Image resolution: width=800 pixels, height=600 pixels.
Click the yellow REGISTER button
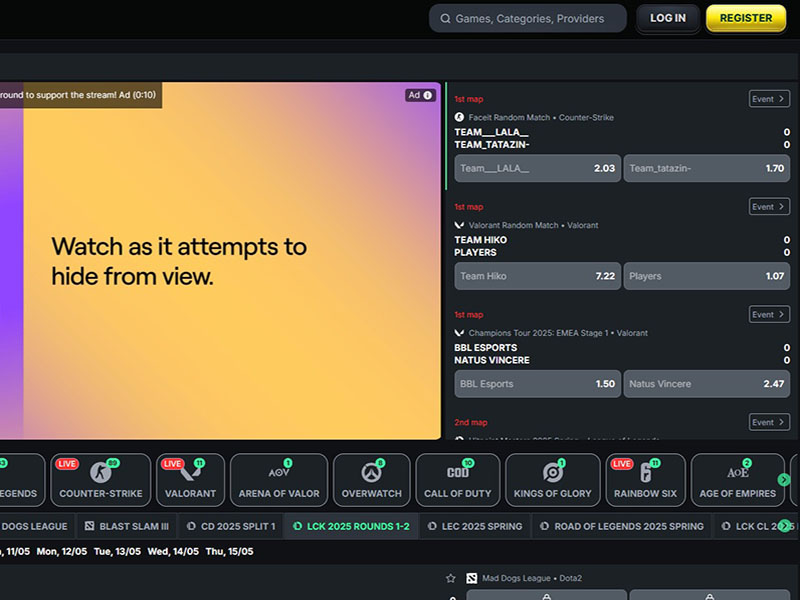coord(745,18)
